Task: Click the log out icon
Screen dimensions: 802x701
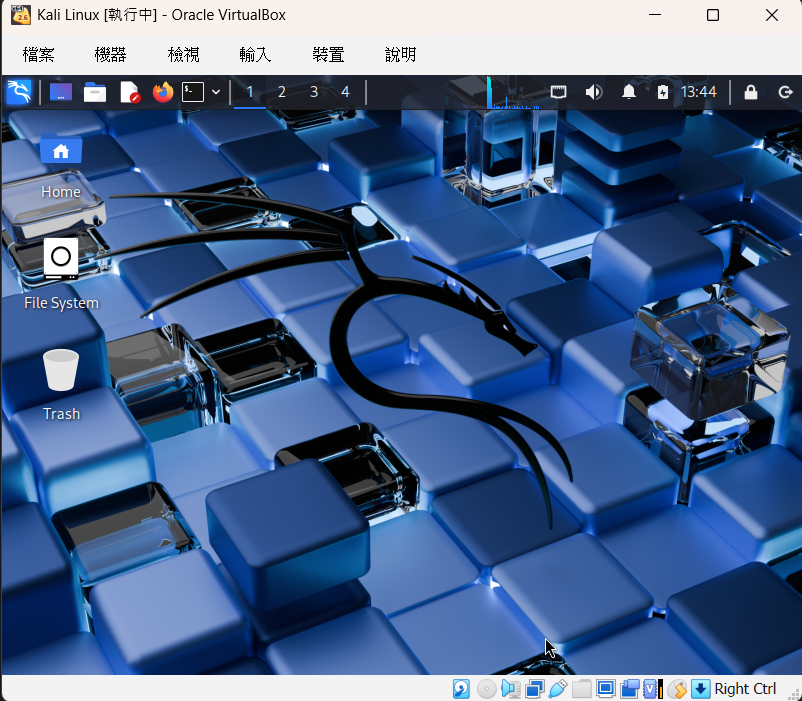Action: [x=785, y=92]
